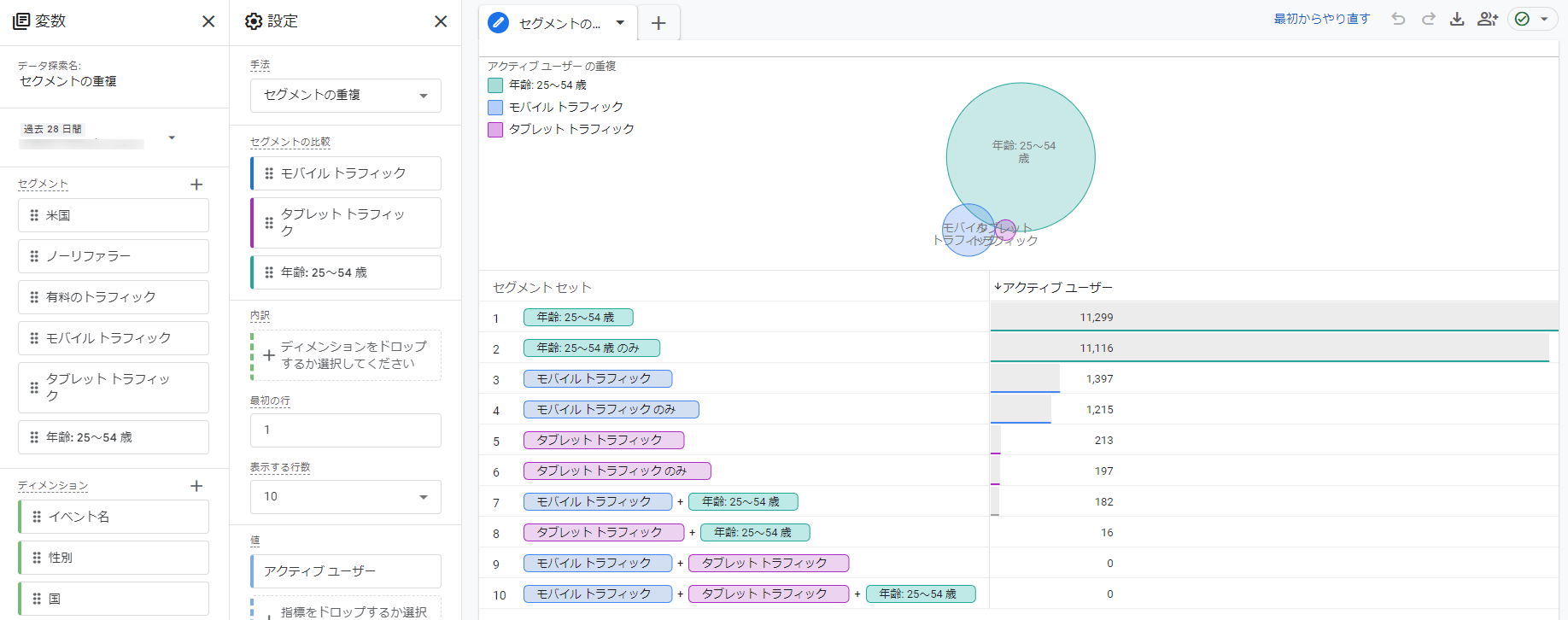Add a new dimension with plus icon

[196, 486]
